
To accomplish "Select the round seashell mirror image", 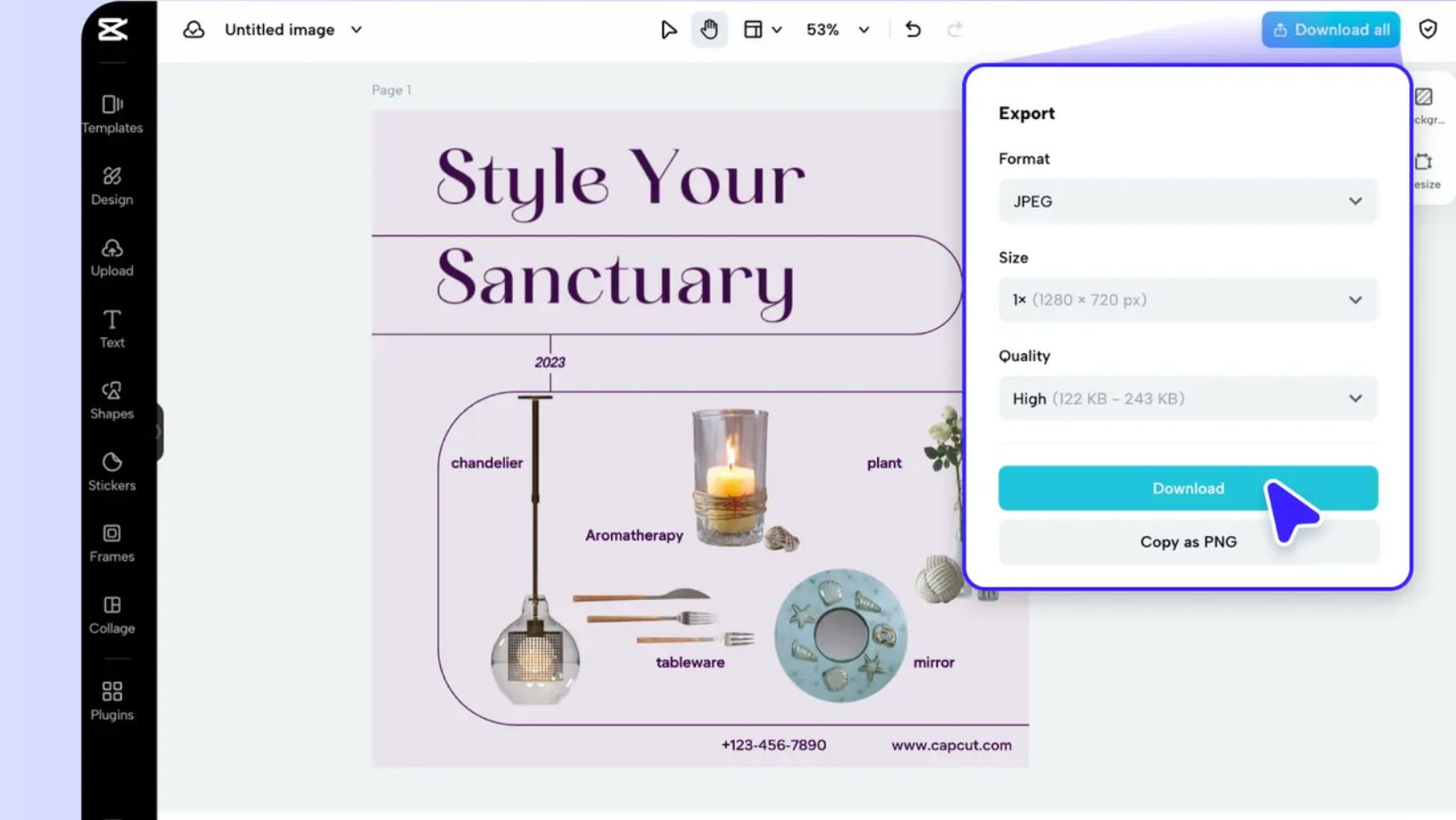I will [841, 635].
